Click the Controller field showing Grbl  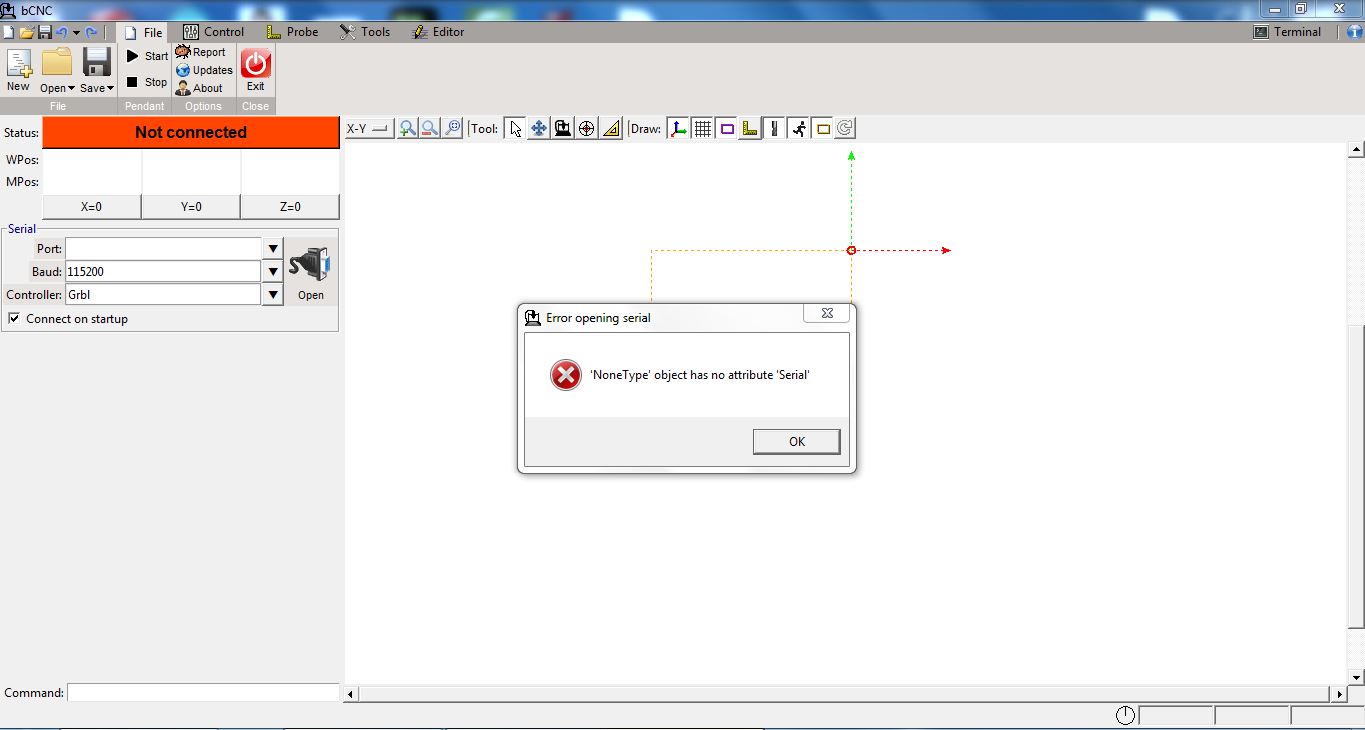[163, 294]
